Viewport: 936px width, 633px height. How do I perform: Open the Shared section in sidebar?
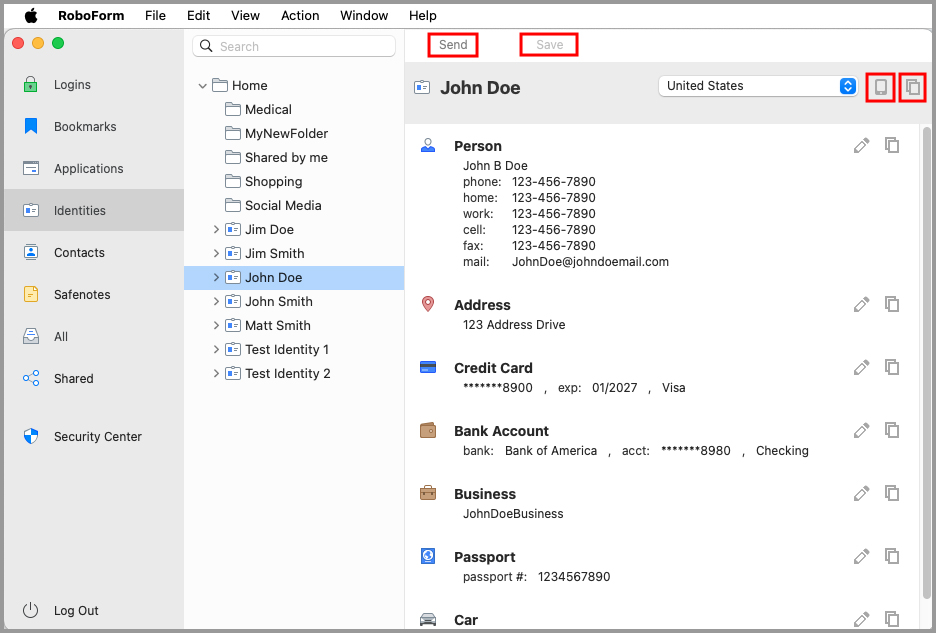(73, 379)
